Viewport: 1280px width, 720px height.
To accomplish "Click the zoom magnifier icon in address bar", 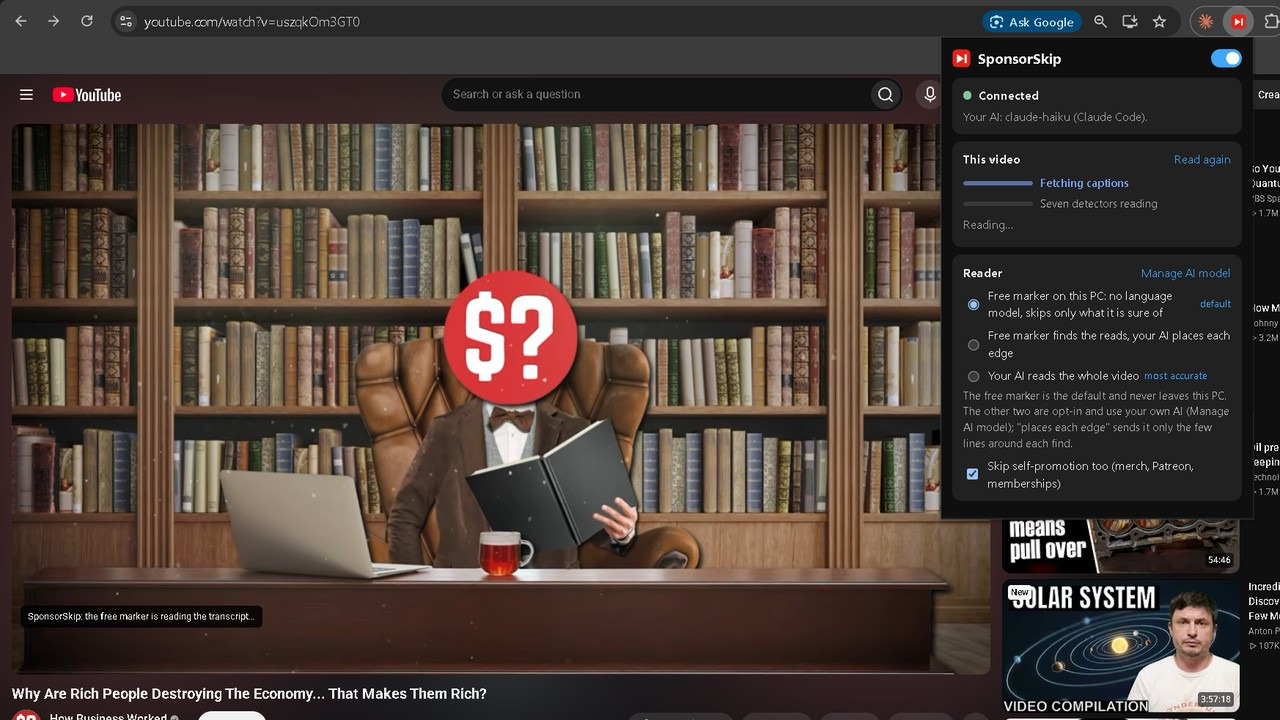I will click(1100, 21).
